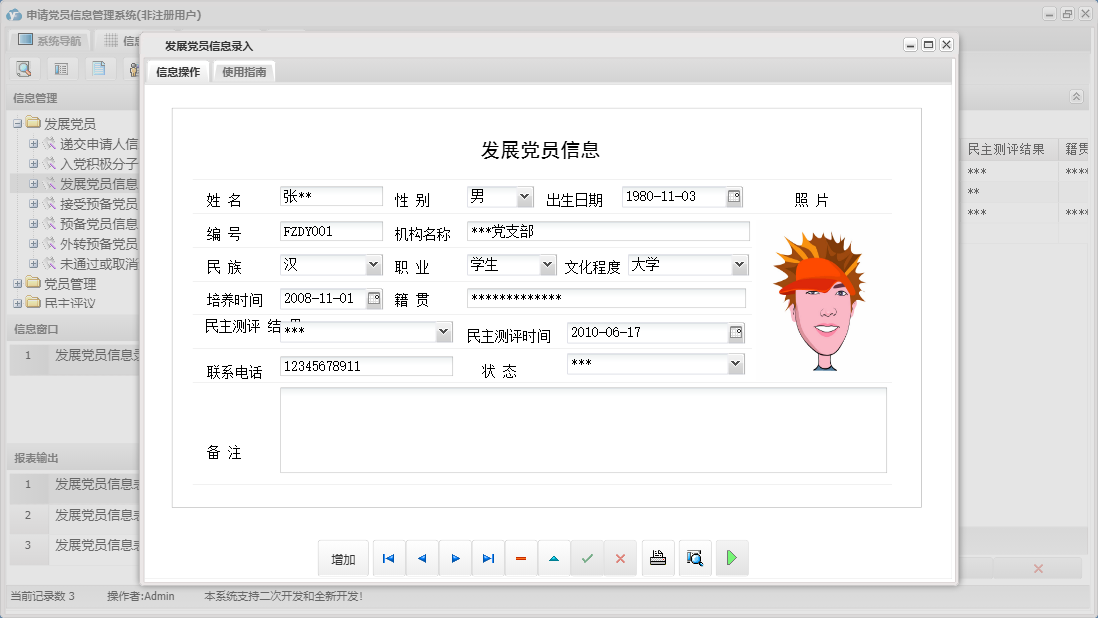The image size is (1098, 618).
Task: Go to the previous record
Action: point(421,558)
